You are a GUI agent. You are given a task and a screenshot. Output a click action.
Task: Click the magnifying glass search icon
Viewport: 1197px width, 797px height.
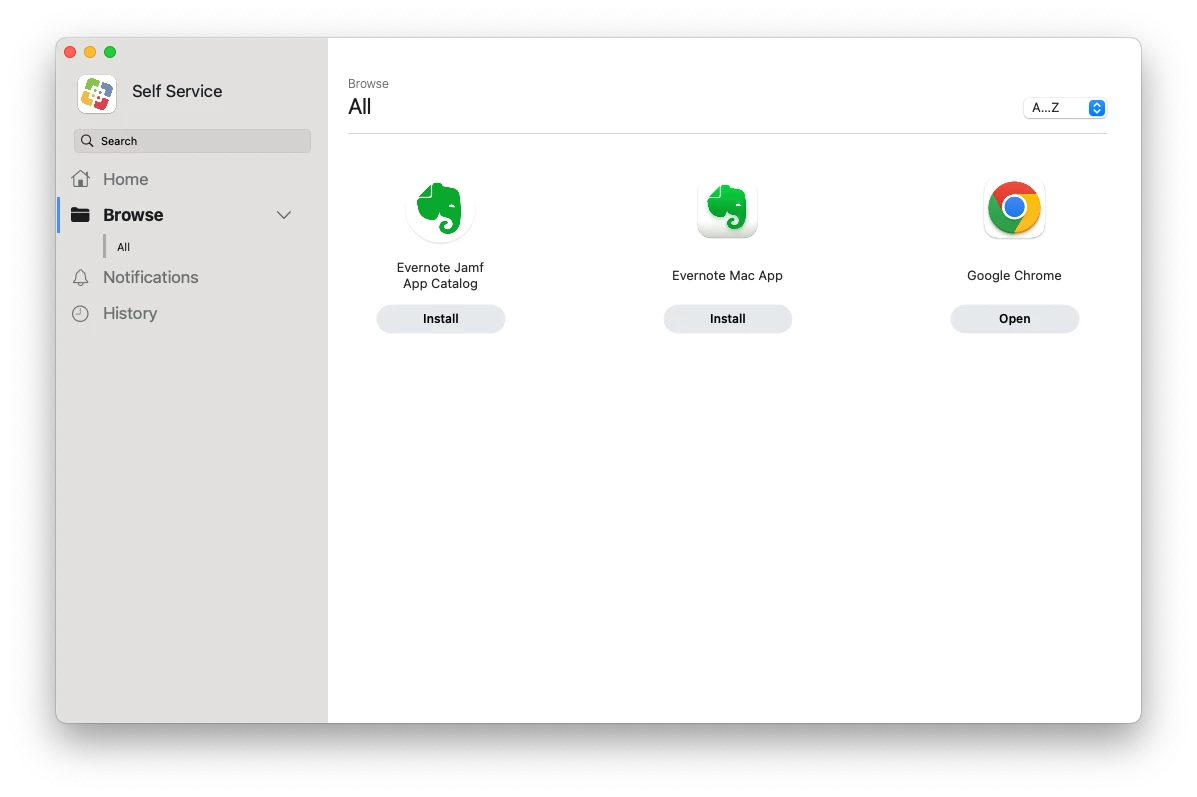click(x=87, y=140)
